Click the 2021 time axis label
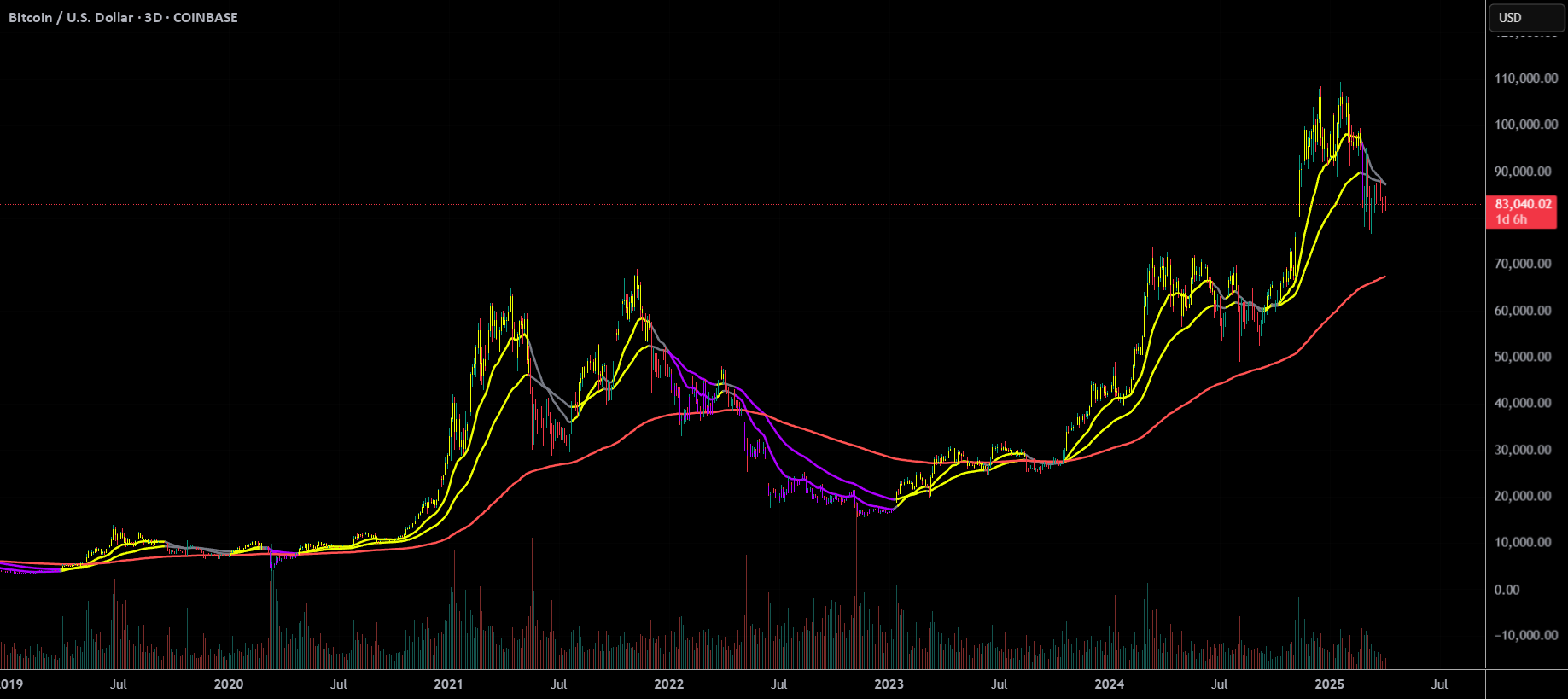1568x699 pixels. click(449, 684)
